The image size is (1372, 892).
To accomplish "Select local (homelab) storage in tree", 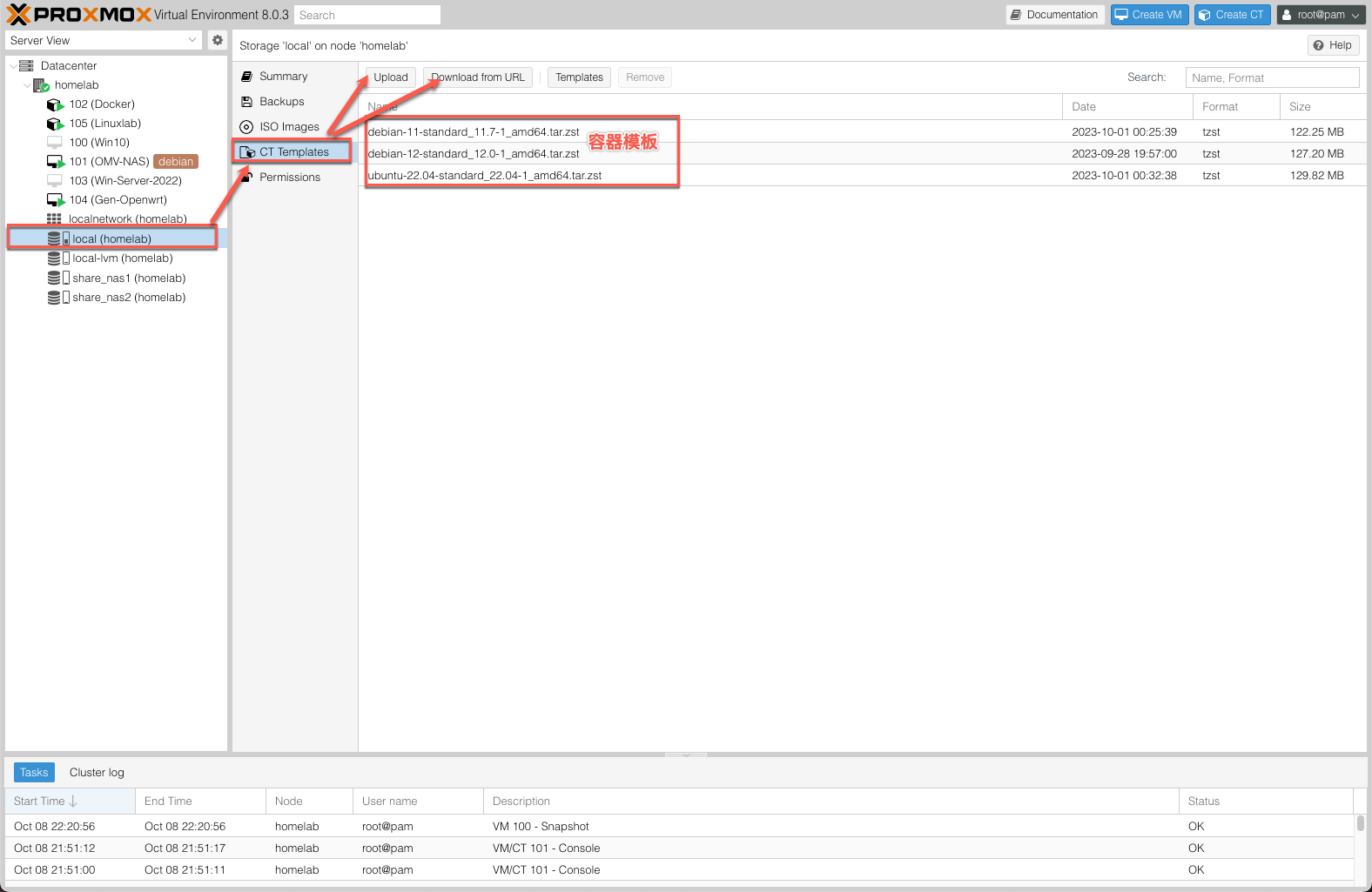I will (116, 239).
